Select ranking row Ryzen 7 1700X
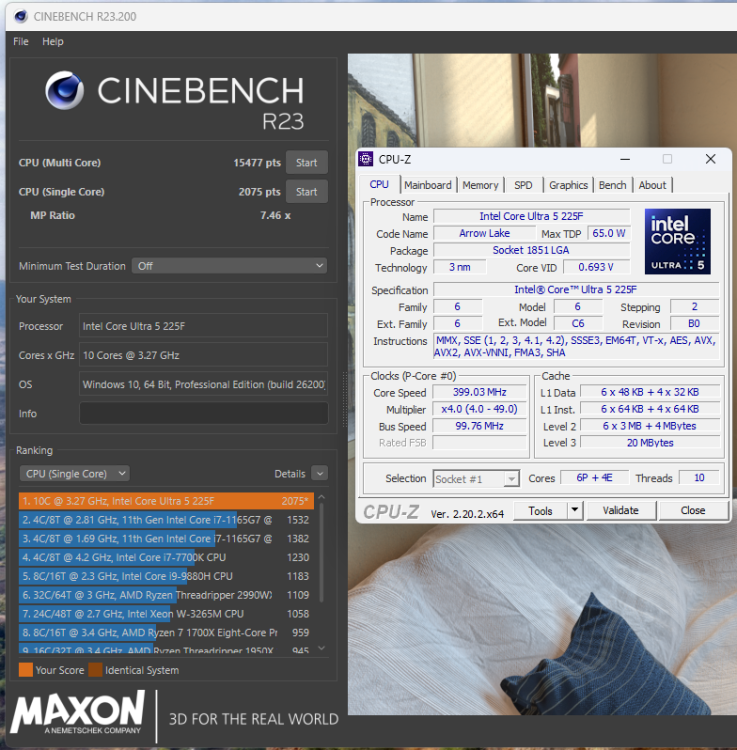Screen dimensions: 737x750 click(166, 632)
